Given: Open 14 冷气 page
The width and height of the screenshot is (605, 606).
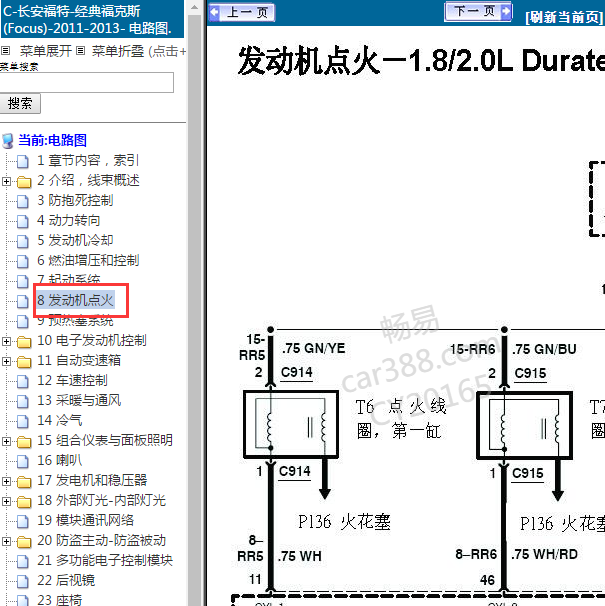Looking at the screenshot, I should (59, 420).
